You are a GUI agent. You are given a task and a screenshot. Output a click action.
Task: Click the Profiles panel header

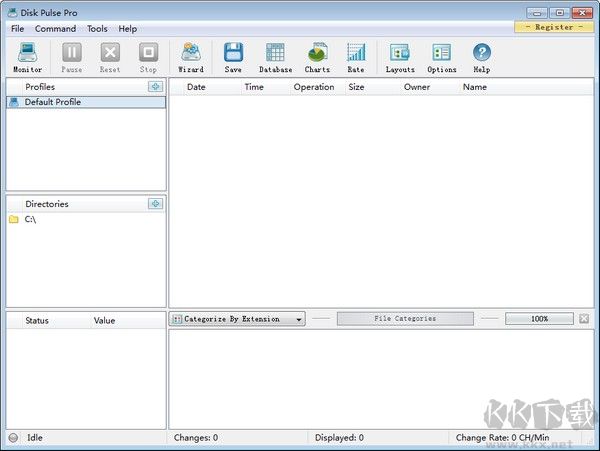(x=40, y=87)
